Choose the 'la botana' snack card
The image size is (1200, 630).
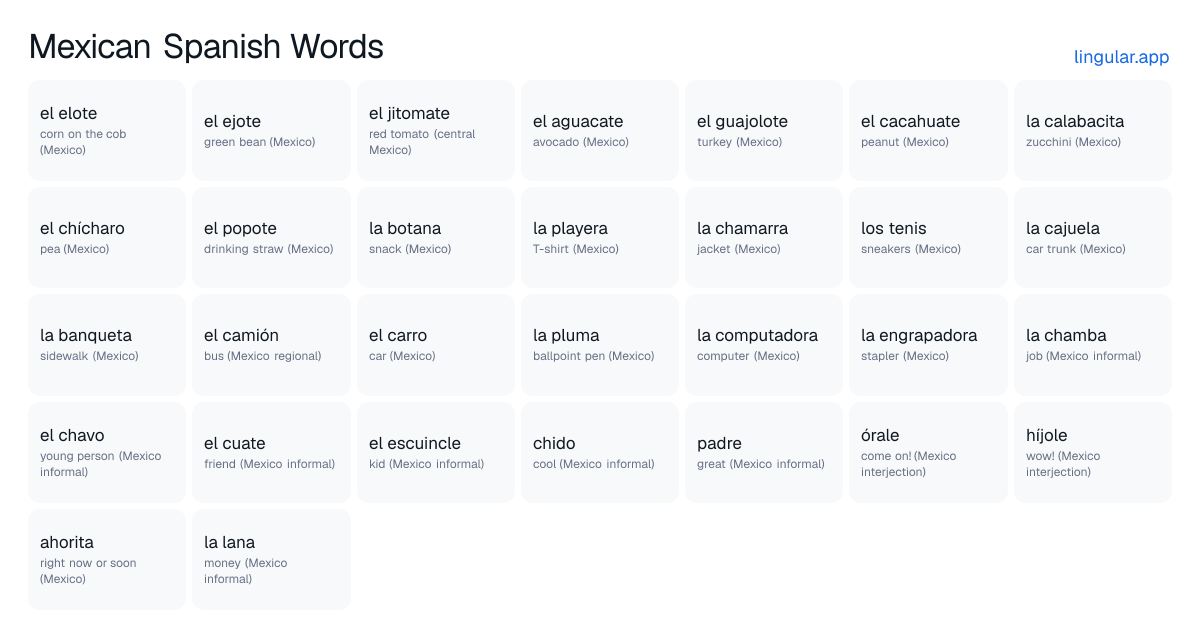436,238
